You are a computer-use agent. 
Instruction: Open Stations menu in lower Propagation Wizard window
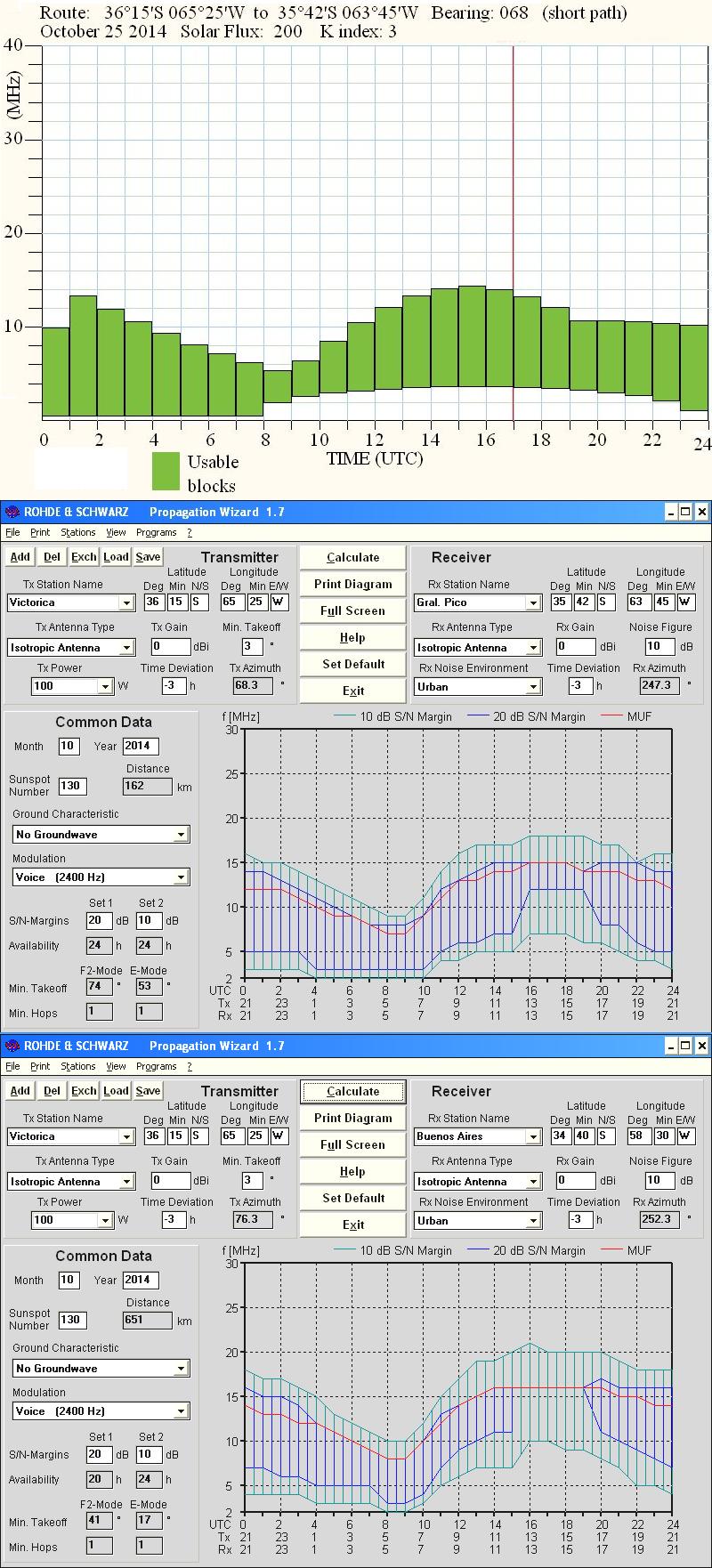(x=78, y=1066)
